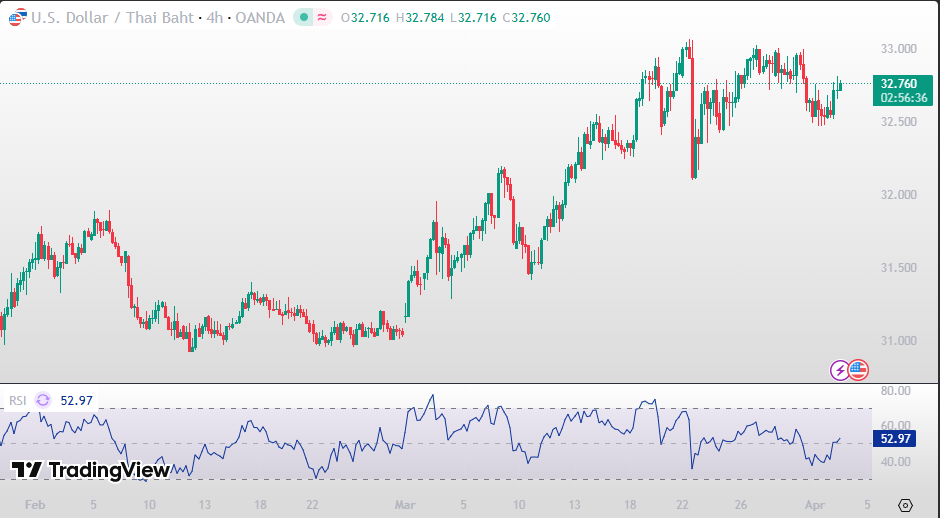Click the RSI indicator label
940x518 pixels.
pyautogui.click(x=18, y=400)
